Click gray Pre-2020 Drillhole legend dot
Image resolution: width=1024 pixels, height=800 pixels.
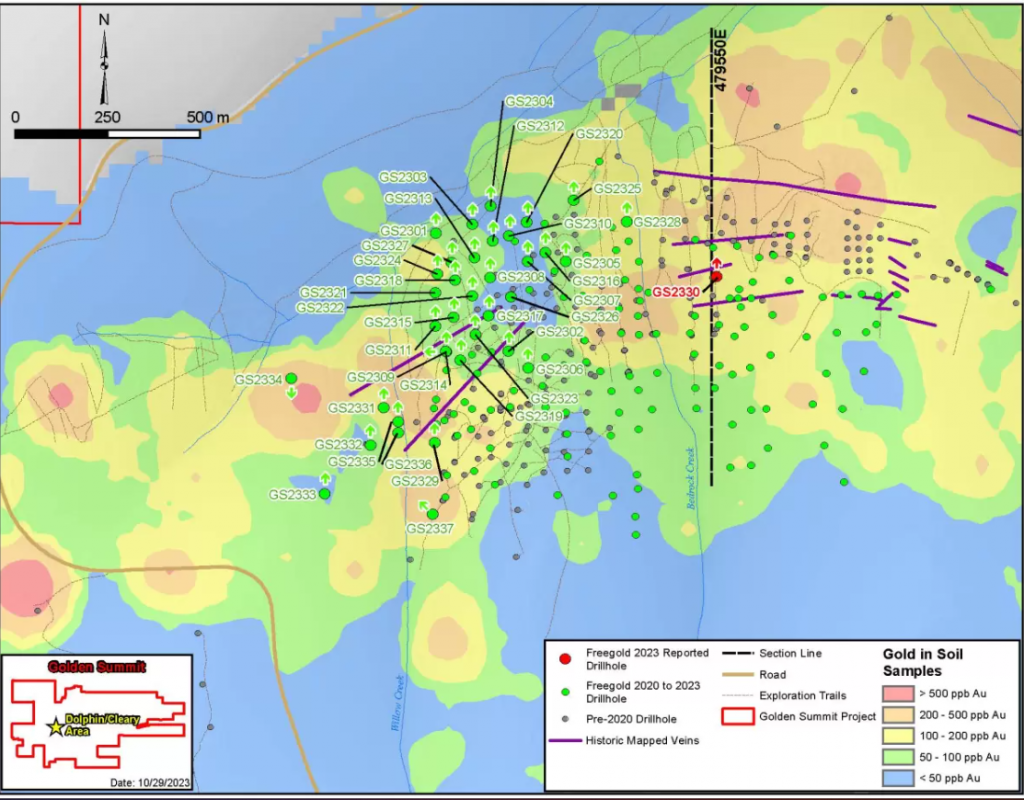tap(565, 719)
